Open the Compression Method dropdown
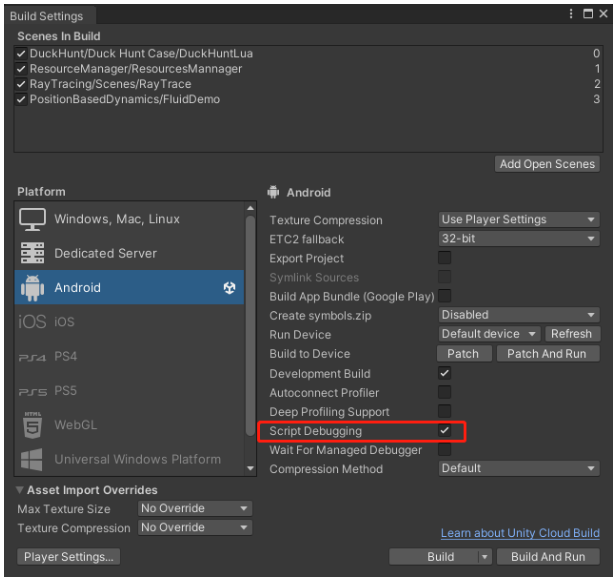 [x=519, y=468]
